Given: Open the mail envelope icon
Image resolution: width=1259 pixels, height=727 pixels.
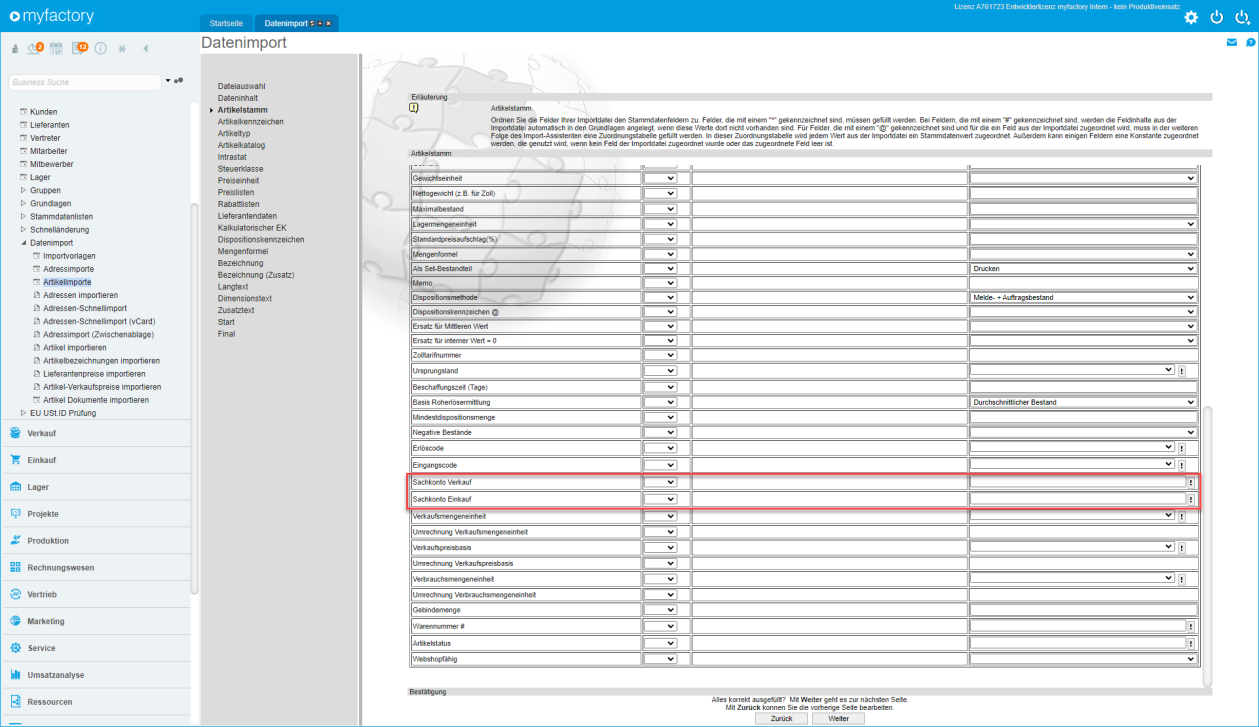Looking at the screenshot, I should click(x=1232, y=43).
